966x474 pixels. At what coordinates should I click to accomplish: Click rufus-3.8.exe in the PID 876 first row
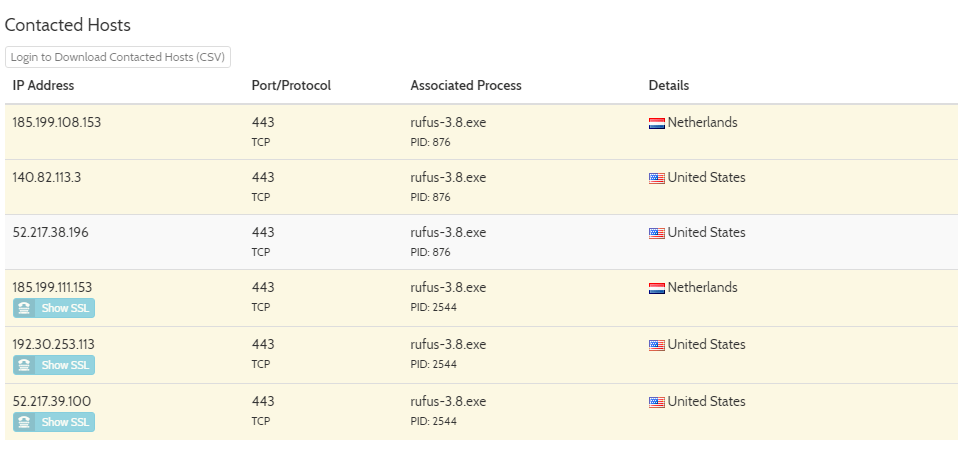pos(448,123)
